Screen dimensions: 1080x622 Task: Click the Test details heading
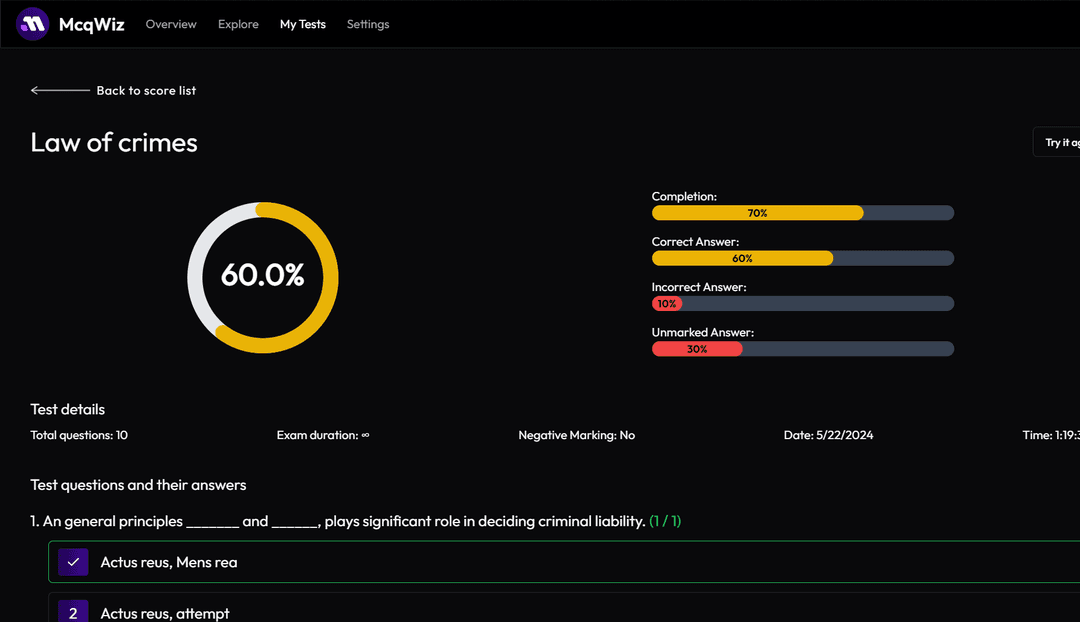tap(68, 409)
